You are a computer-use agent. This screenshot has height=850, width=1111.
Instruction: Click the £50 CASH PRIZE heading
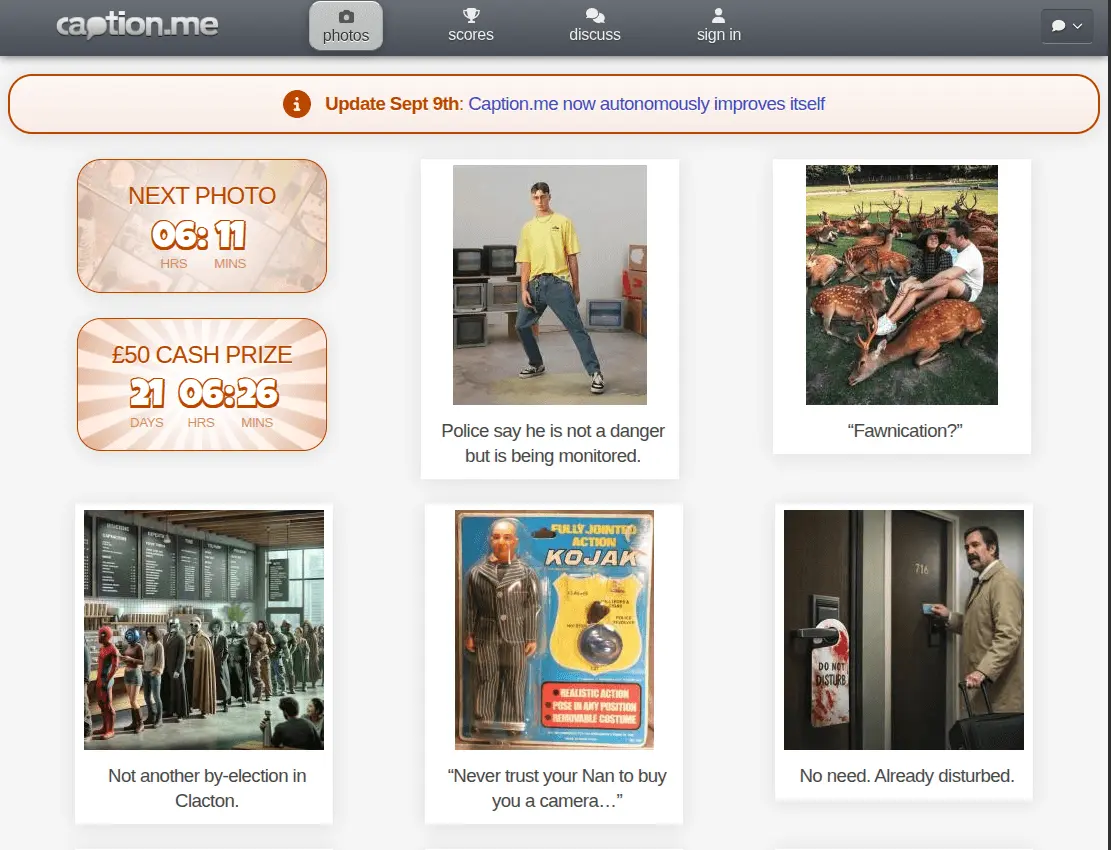(x=202, y=354)
